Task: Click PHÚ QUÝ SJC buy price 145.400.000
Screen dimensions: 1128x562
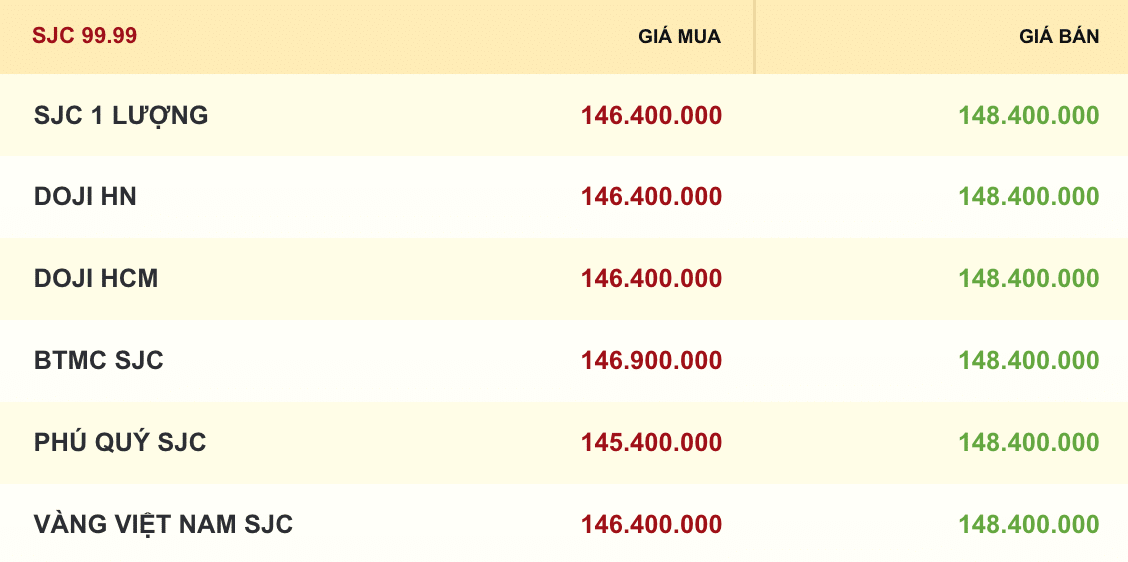Action: pos(651,443)
